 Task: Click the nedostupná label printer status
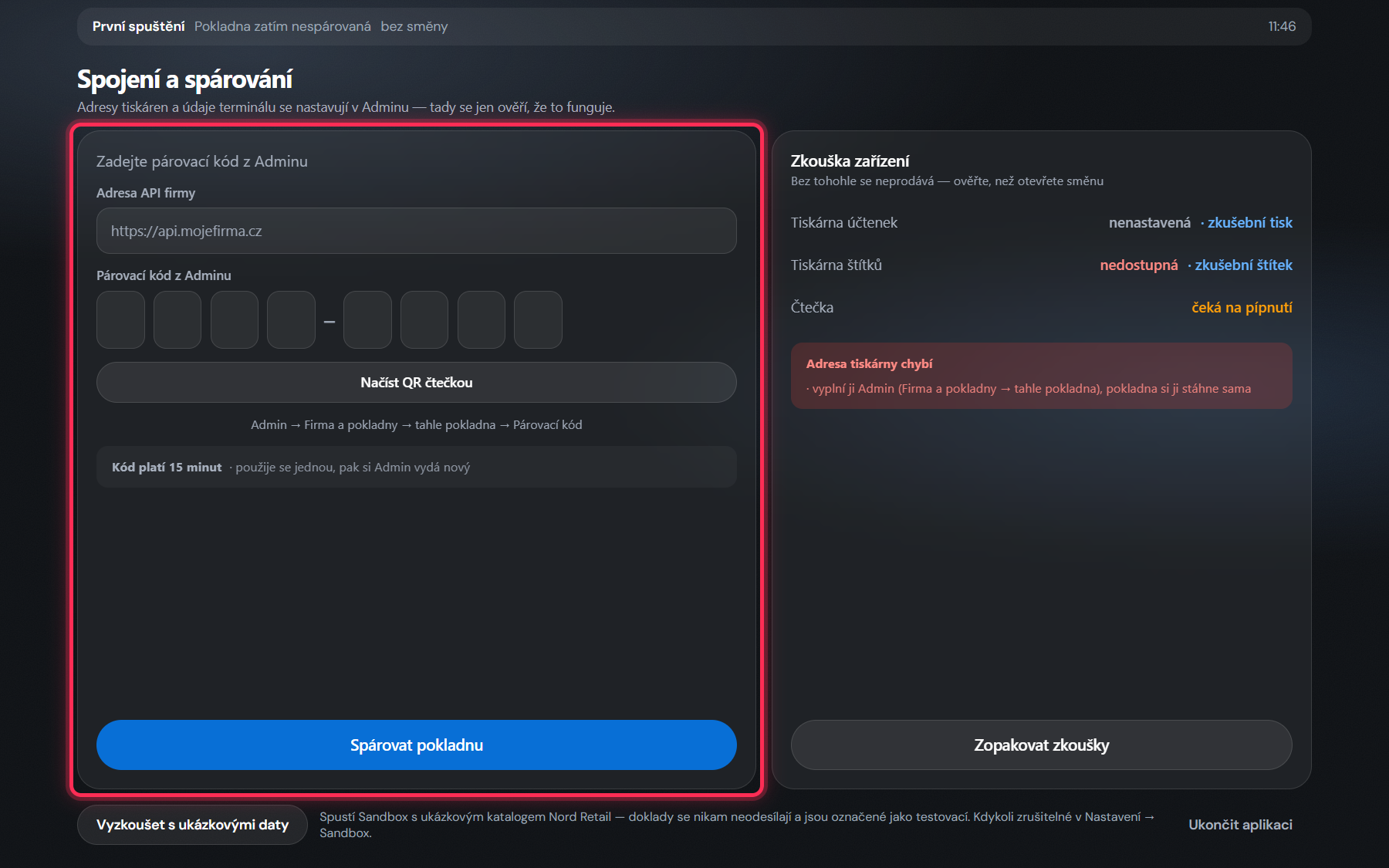[1139, 265]
